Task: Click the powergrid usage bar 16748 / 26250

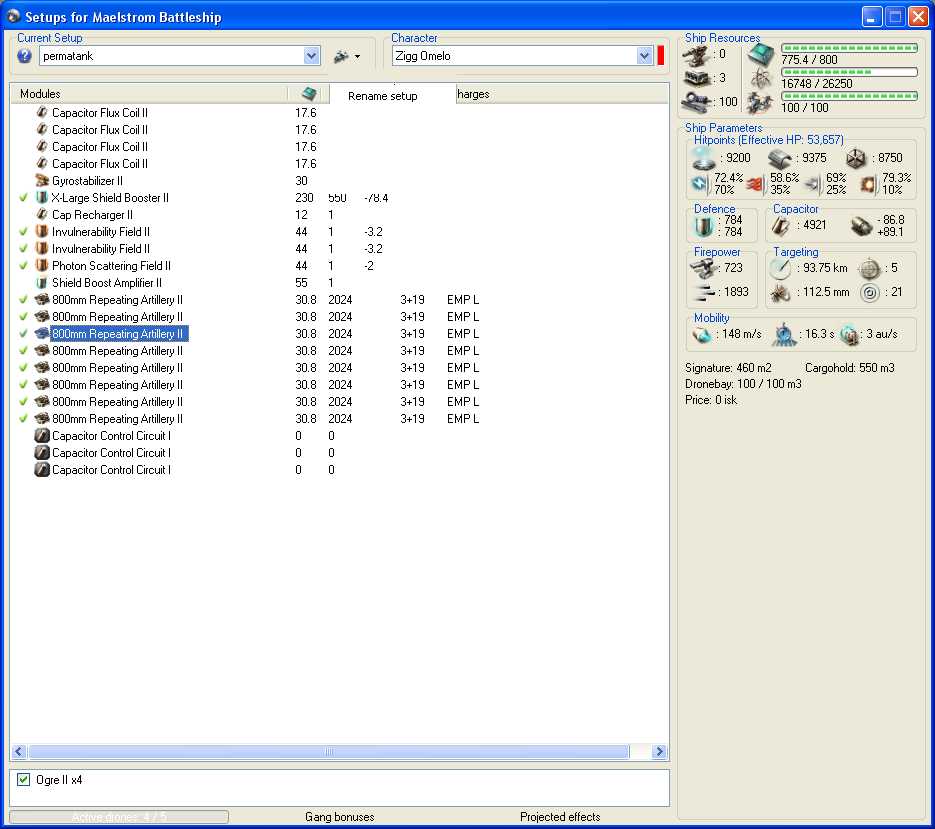Action: click(x=849, y=72)
